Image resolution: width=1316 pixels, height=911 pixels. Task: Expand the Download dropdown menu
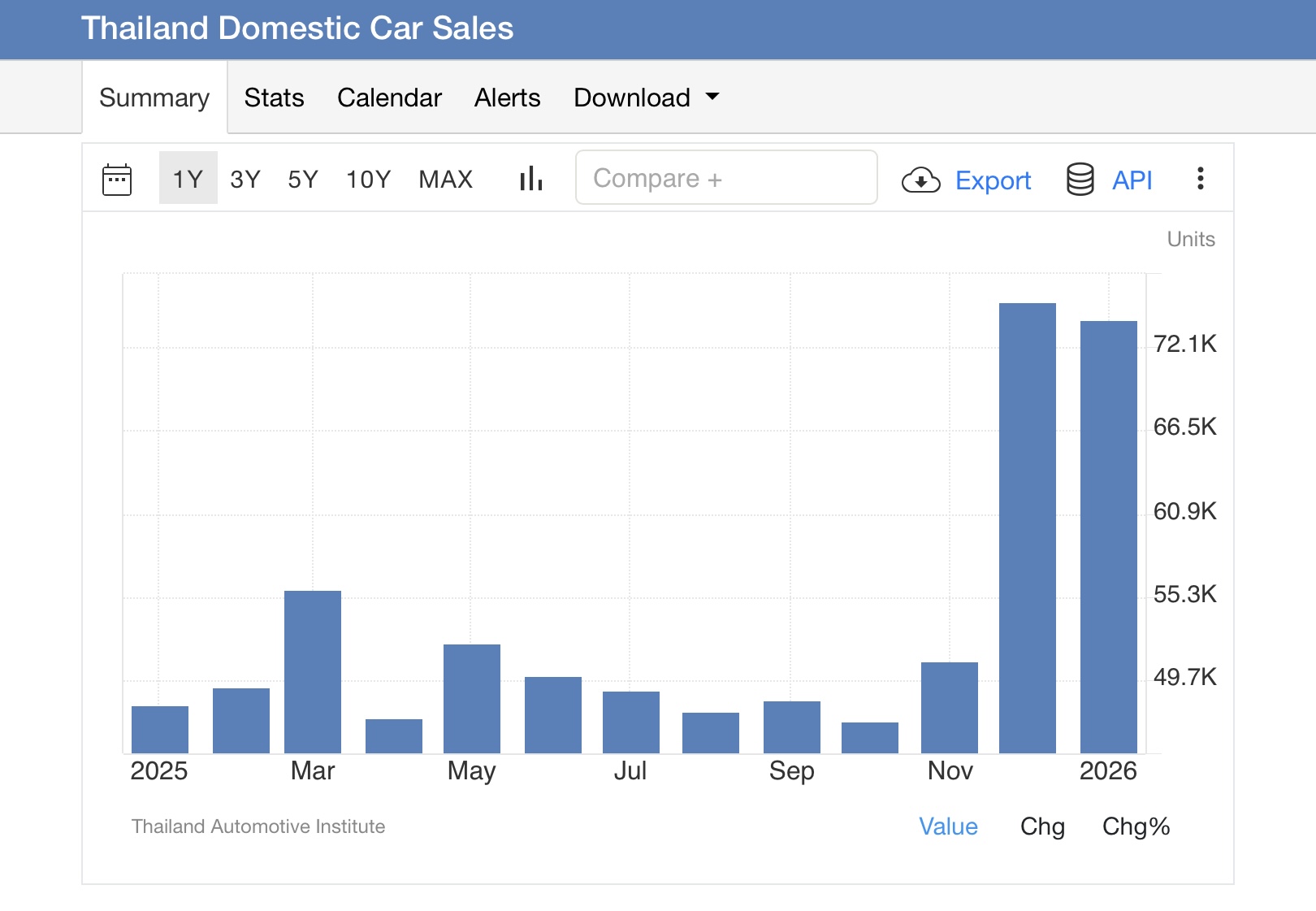647,98
